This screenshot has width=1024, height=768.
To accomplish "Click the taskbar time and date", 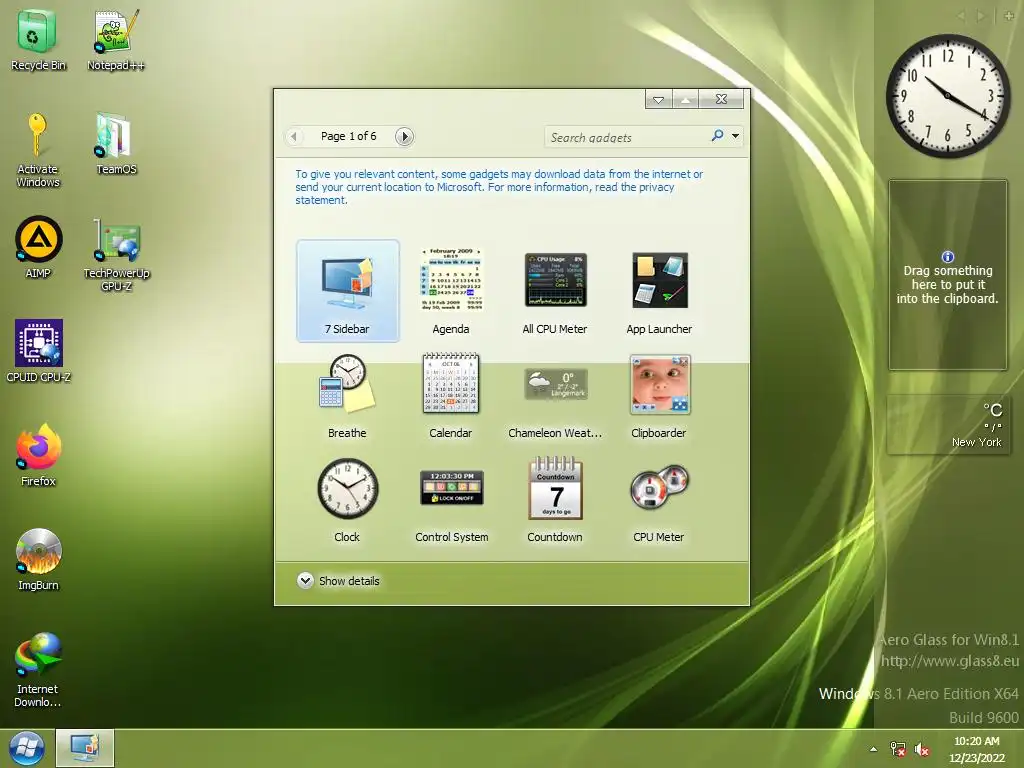I will click(976, 749).
